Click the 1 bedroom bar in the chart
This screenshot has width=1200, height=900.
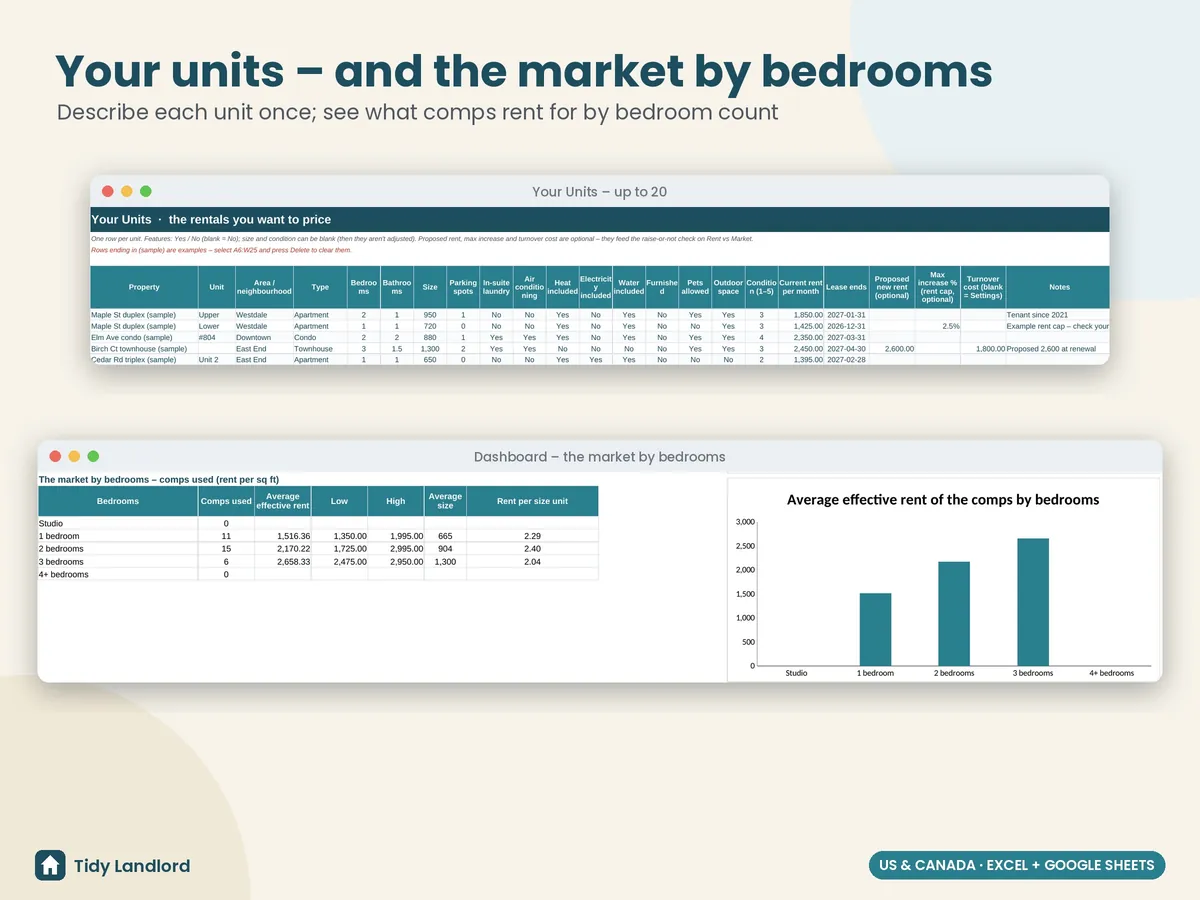pos(875,630)
